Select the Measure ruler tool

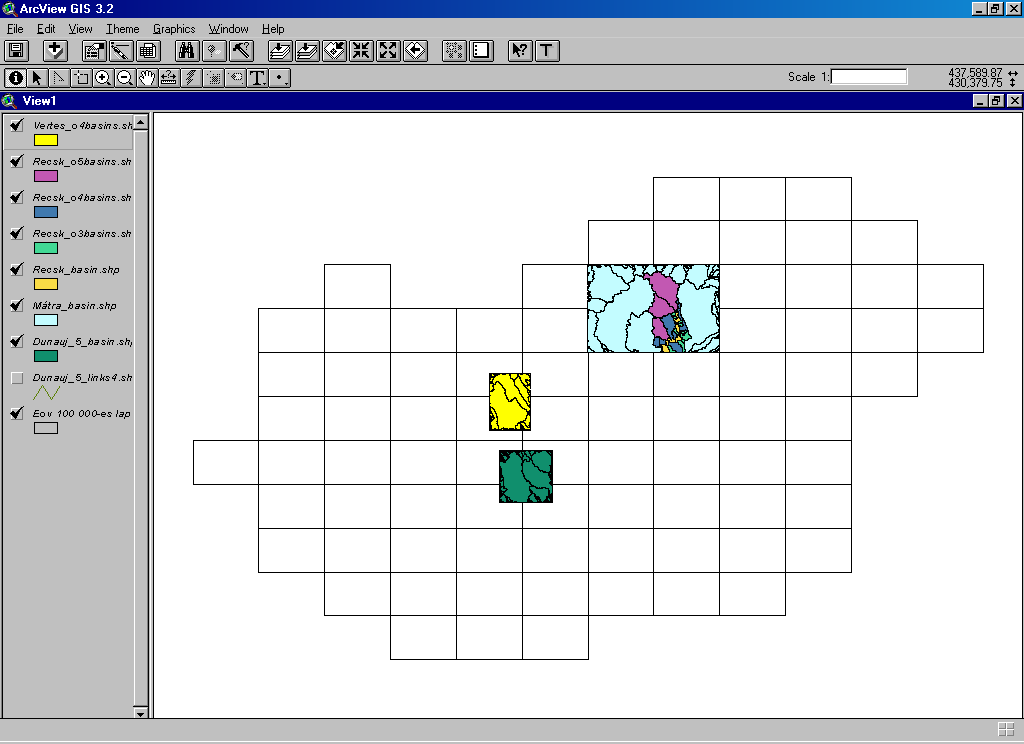[x=169, y=77]
